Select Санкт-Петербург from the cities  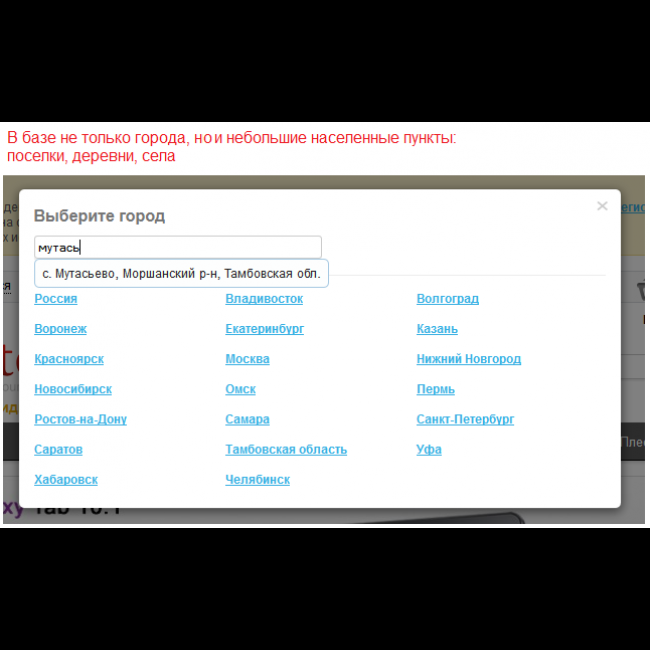click(x=465, y=419)
